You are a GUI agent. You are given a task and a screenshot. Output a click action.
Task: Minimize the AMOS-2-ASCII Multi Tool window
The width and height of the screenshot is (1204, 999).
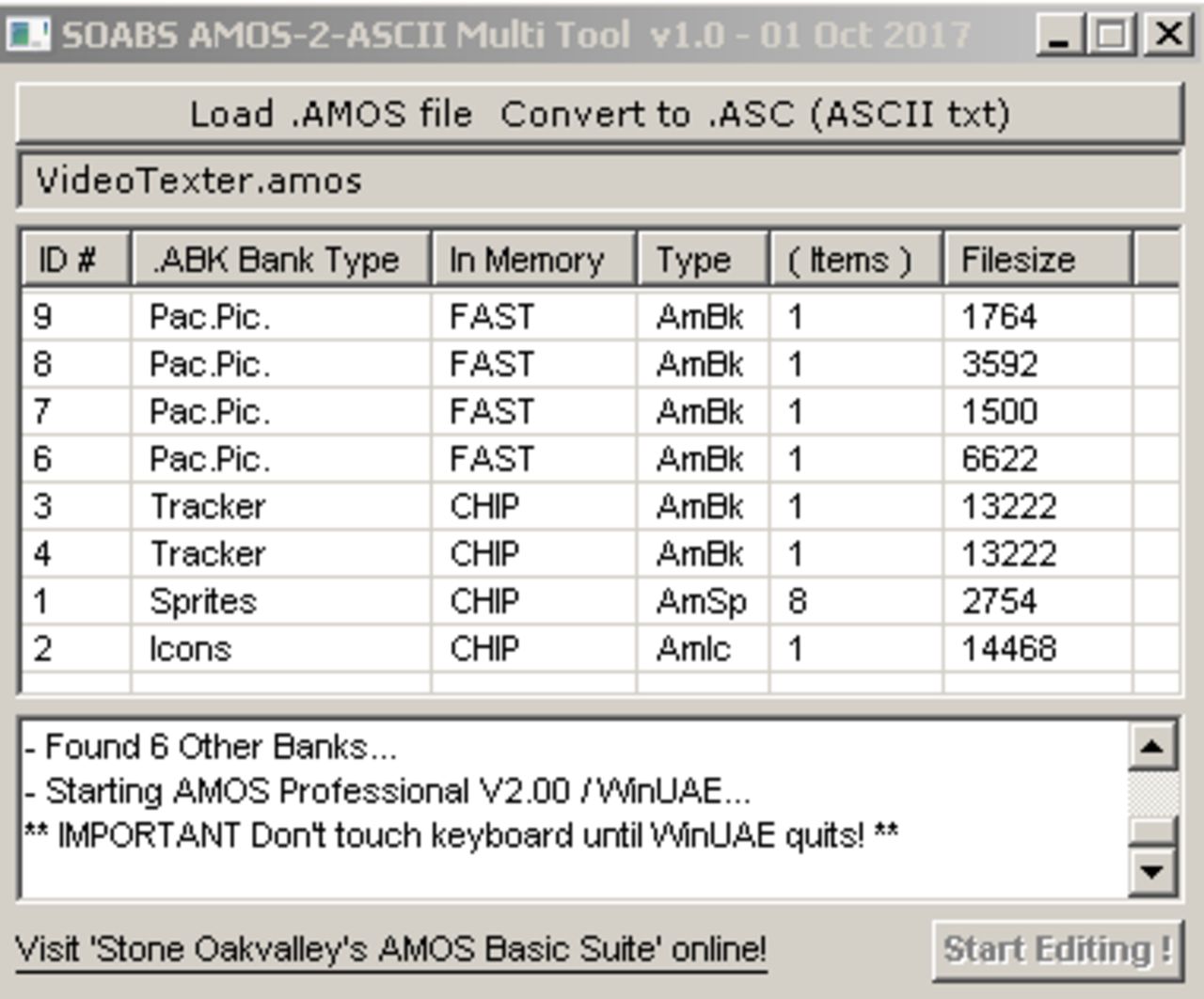(1059, 35)
